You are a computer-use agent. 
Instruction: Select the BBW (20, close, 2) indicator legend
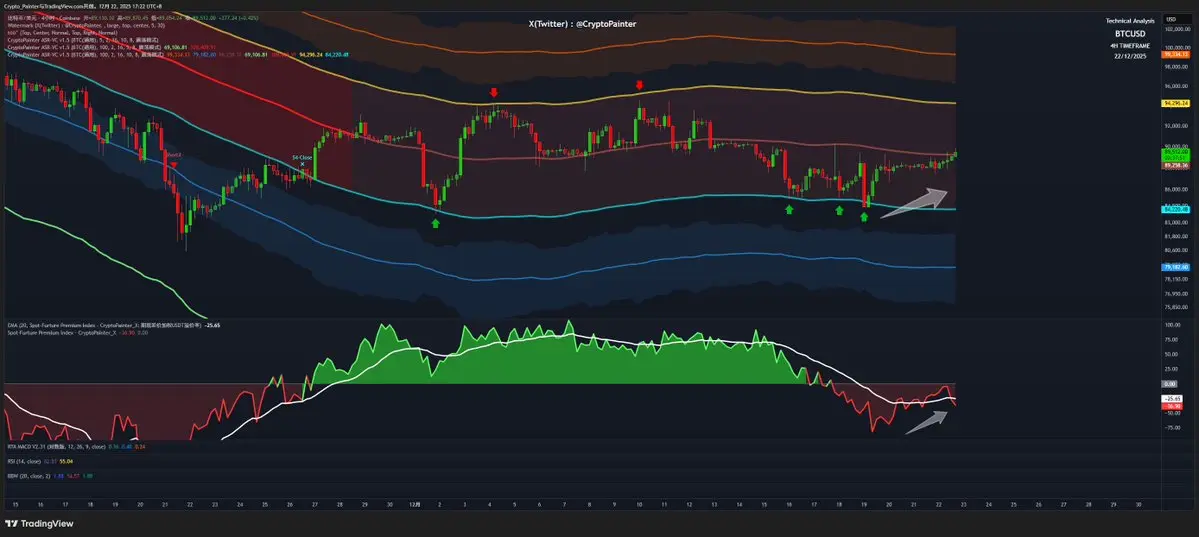(50, 475)
